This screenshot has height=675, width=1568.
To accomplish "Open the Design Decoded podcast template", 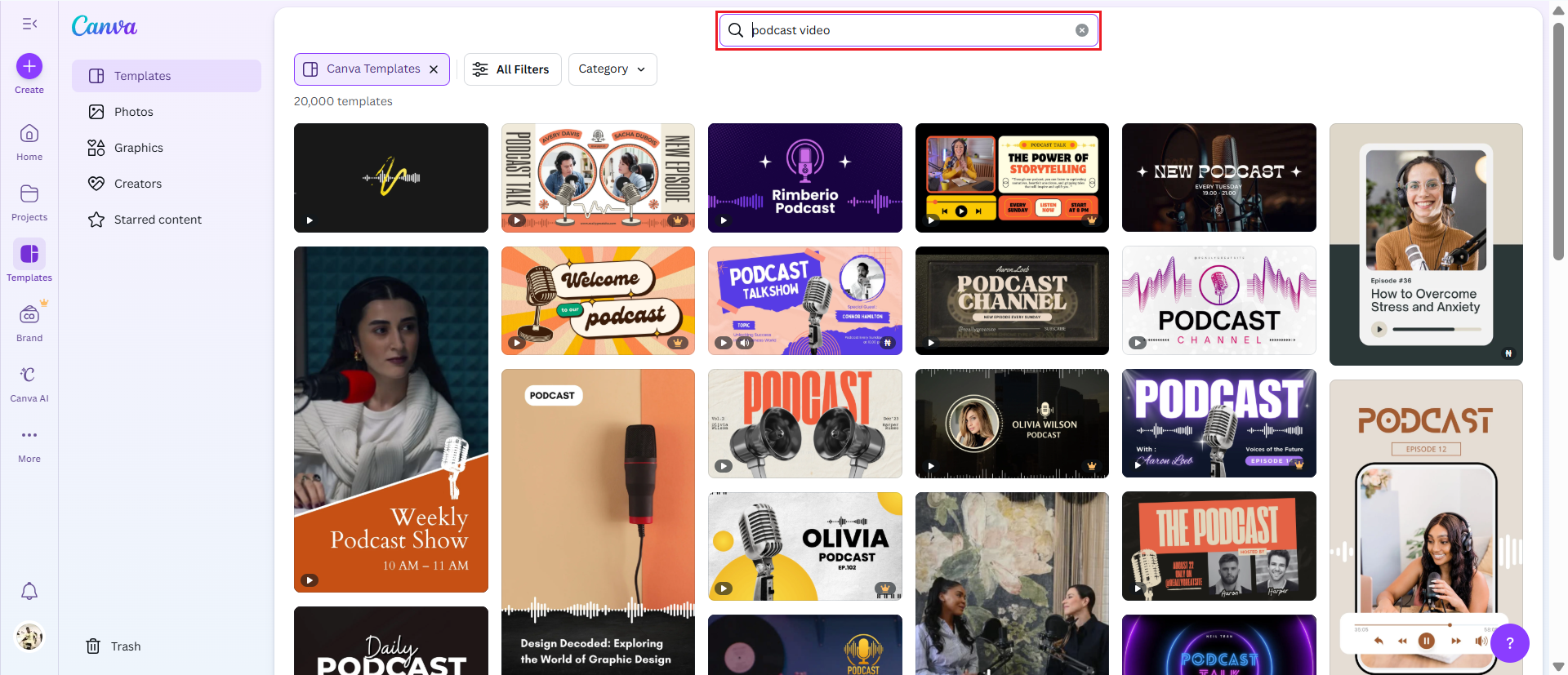I will (598, 522).
